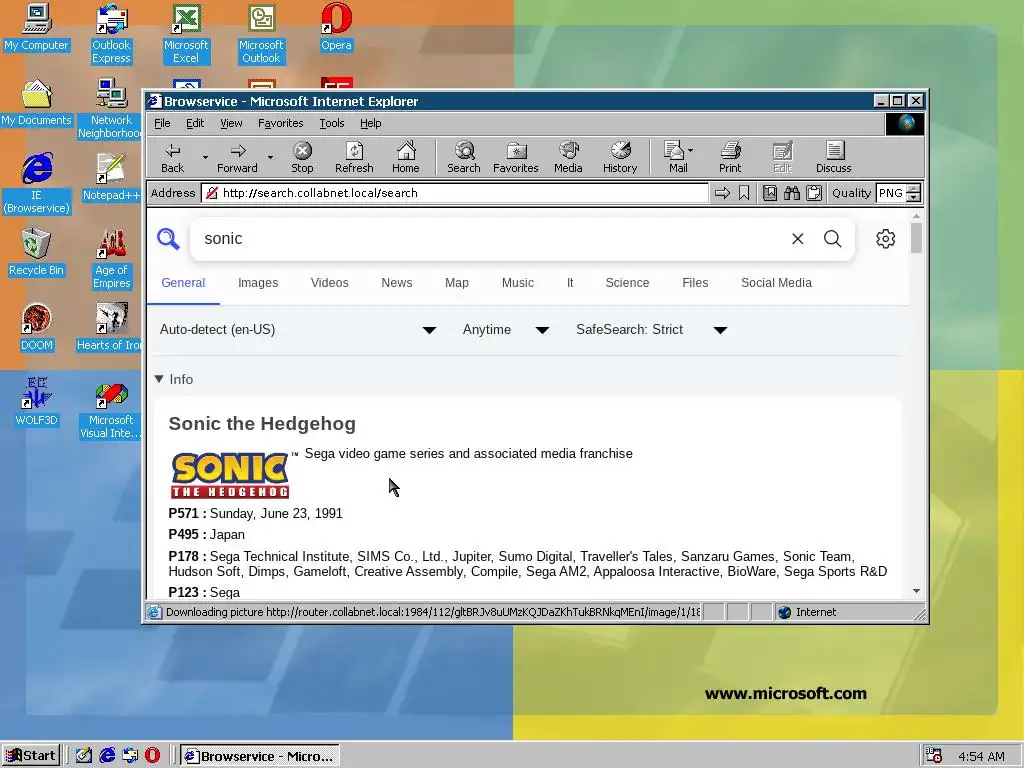
Task: Open the Tools menu
Action: (x=332, y=123)
